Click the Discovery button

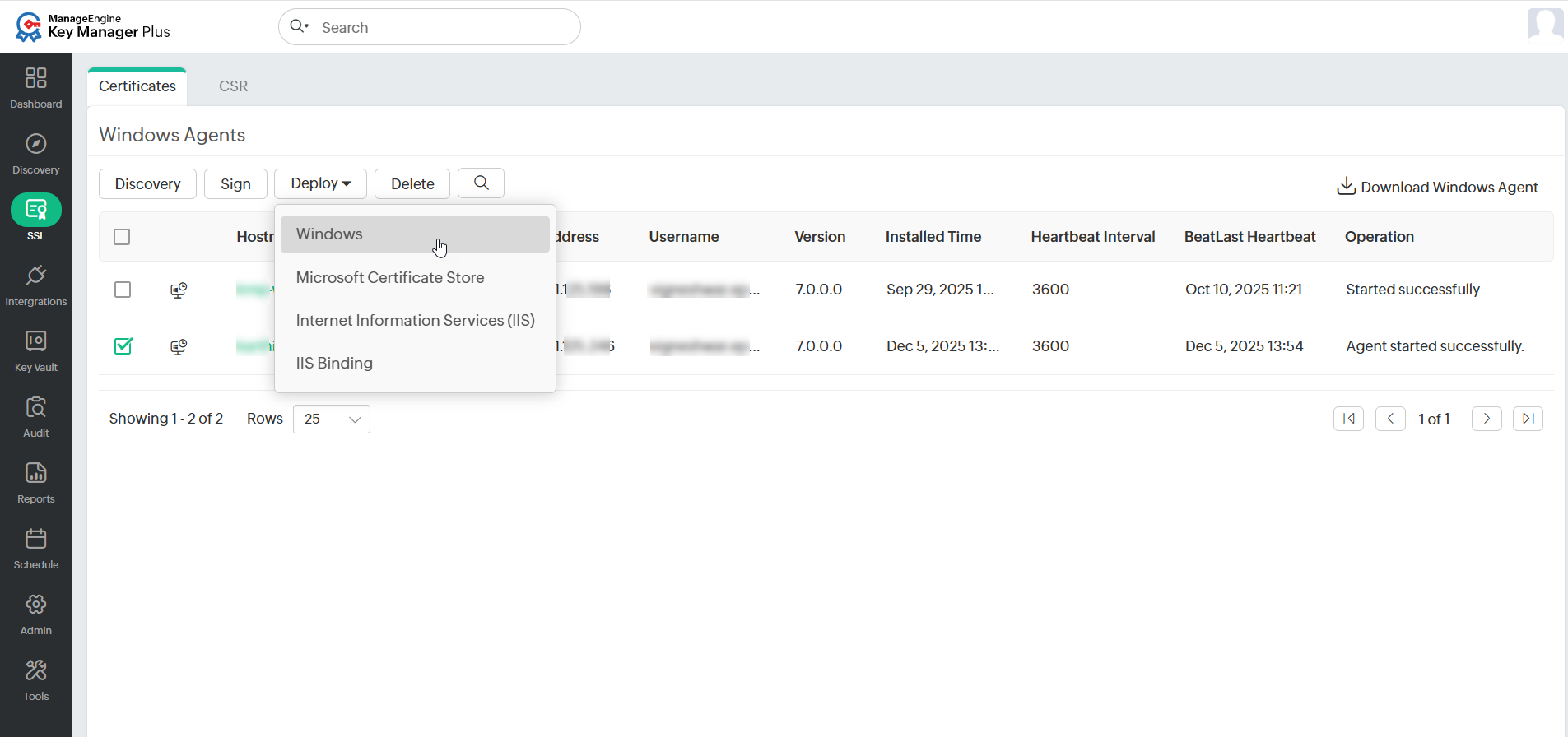coord(147,183)
